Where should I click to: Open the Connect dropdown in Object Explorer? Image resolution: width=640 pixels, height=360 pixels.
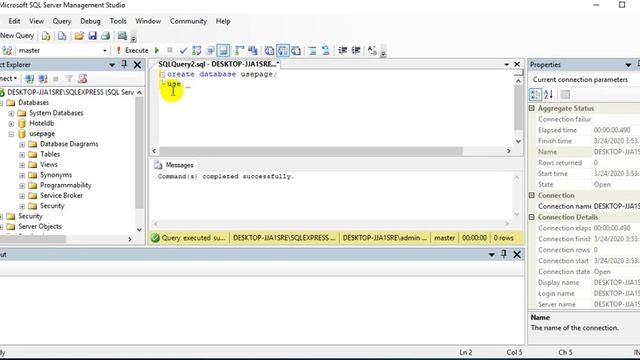tap(9, 78)
